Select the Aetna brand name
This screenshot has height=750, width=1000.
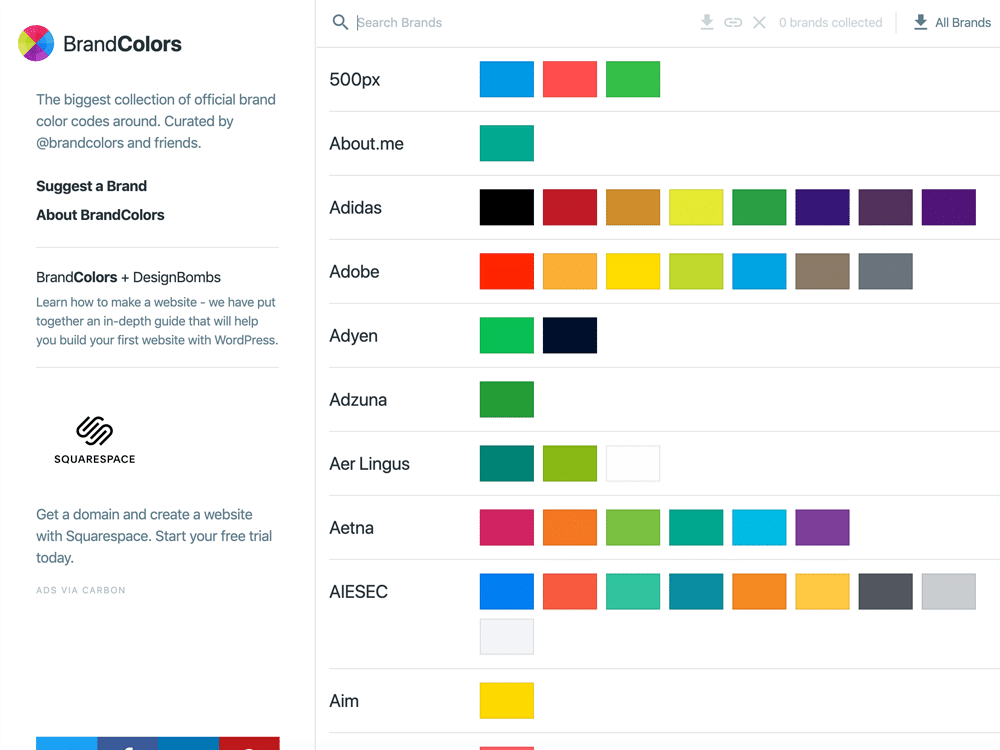coord(351,528)
